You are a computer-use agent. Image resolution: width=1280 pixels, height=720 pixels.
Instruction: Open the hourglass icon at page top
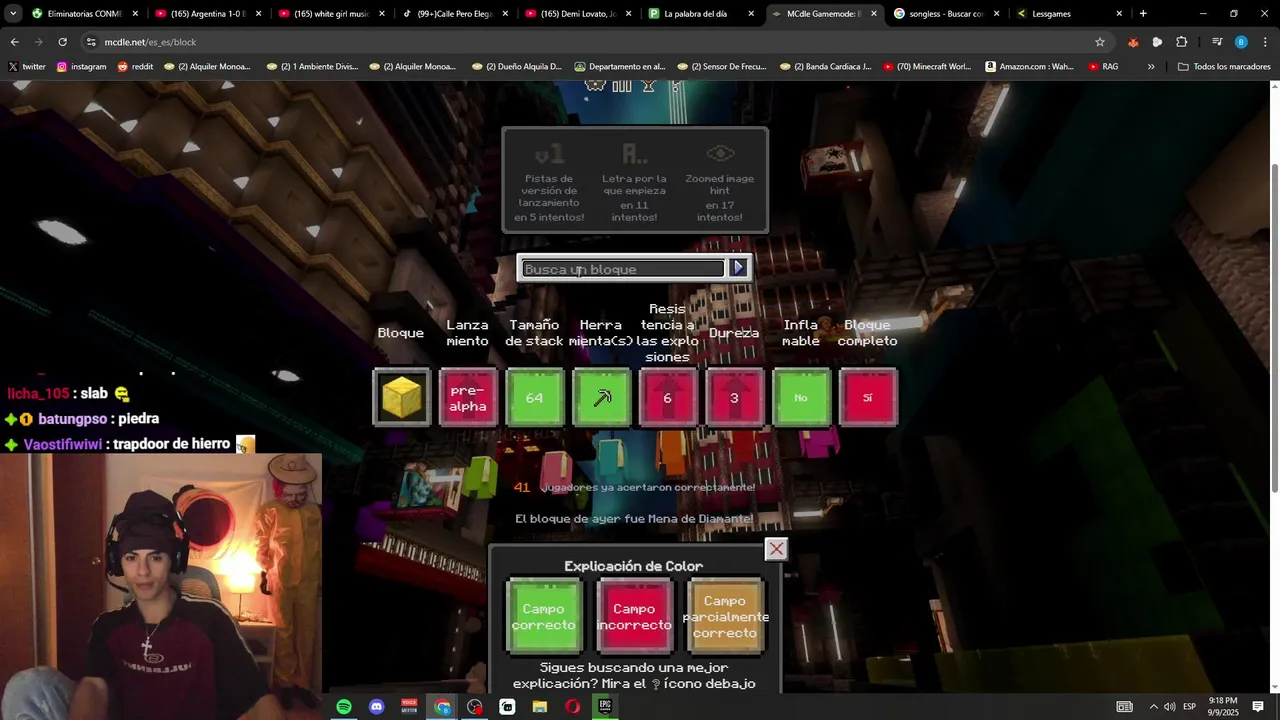click(x=648, y=86)
